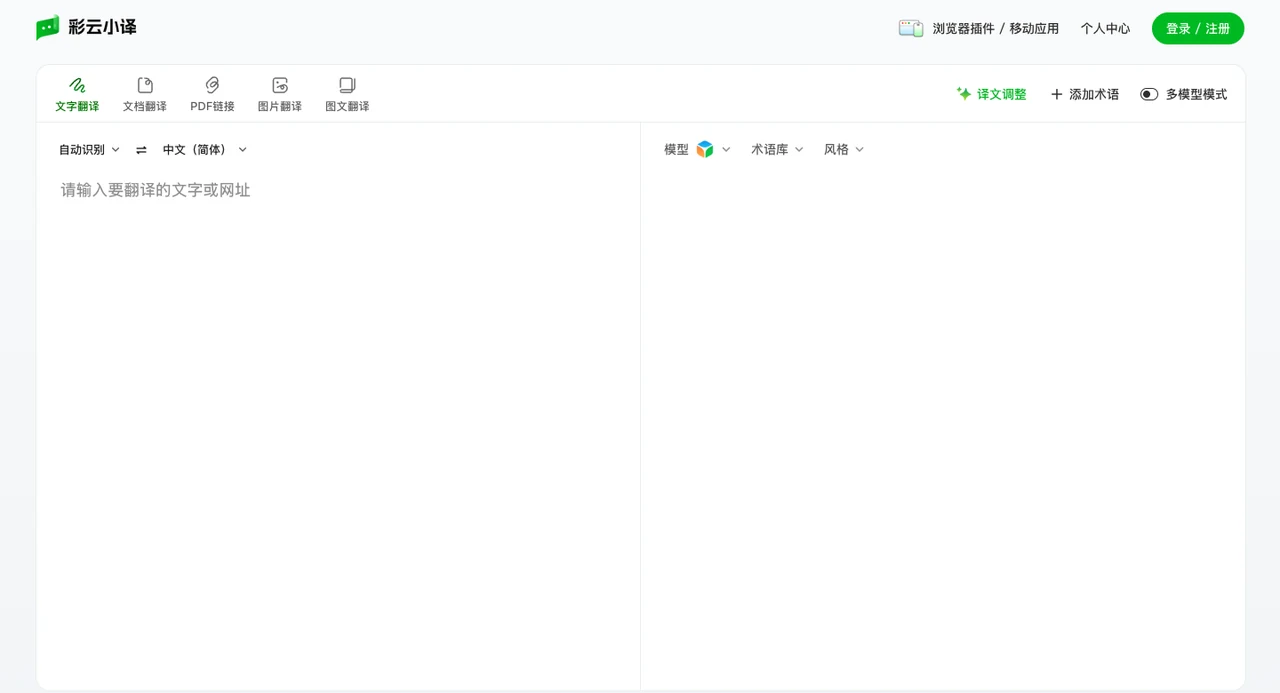Screen dimensions: 1280x693
Task: Click the browser plugin device icon
Action: (x=911, y=28)
